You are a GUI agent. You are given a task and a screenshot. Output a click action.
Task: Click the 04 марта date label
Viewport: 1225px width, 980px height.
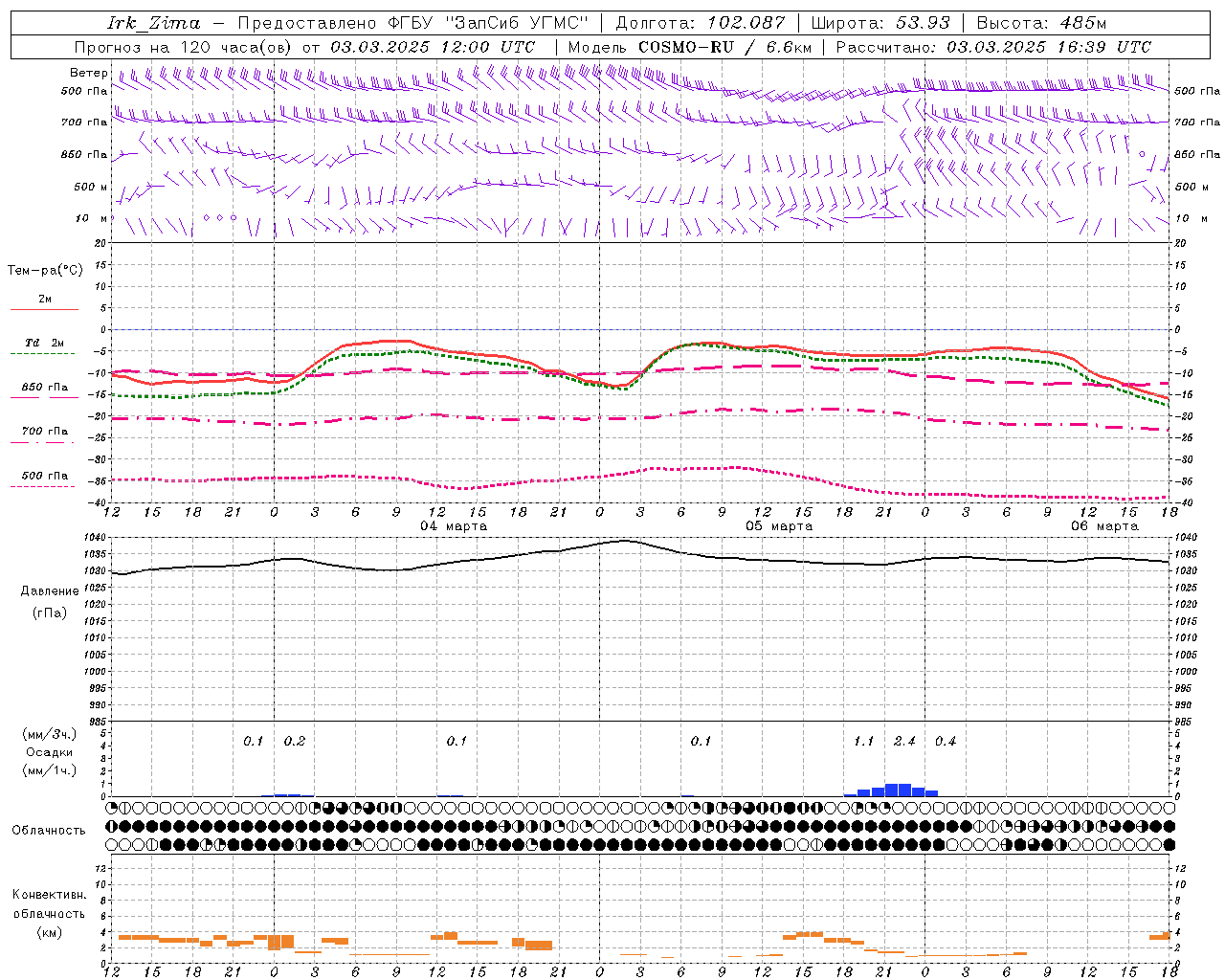454,525
